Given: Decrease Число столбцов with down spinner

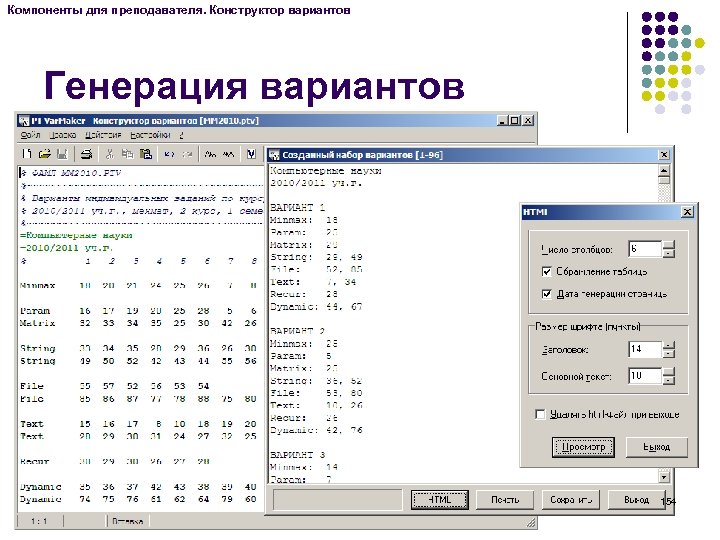Looking at the screenshot, I should coord(669,253).
